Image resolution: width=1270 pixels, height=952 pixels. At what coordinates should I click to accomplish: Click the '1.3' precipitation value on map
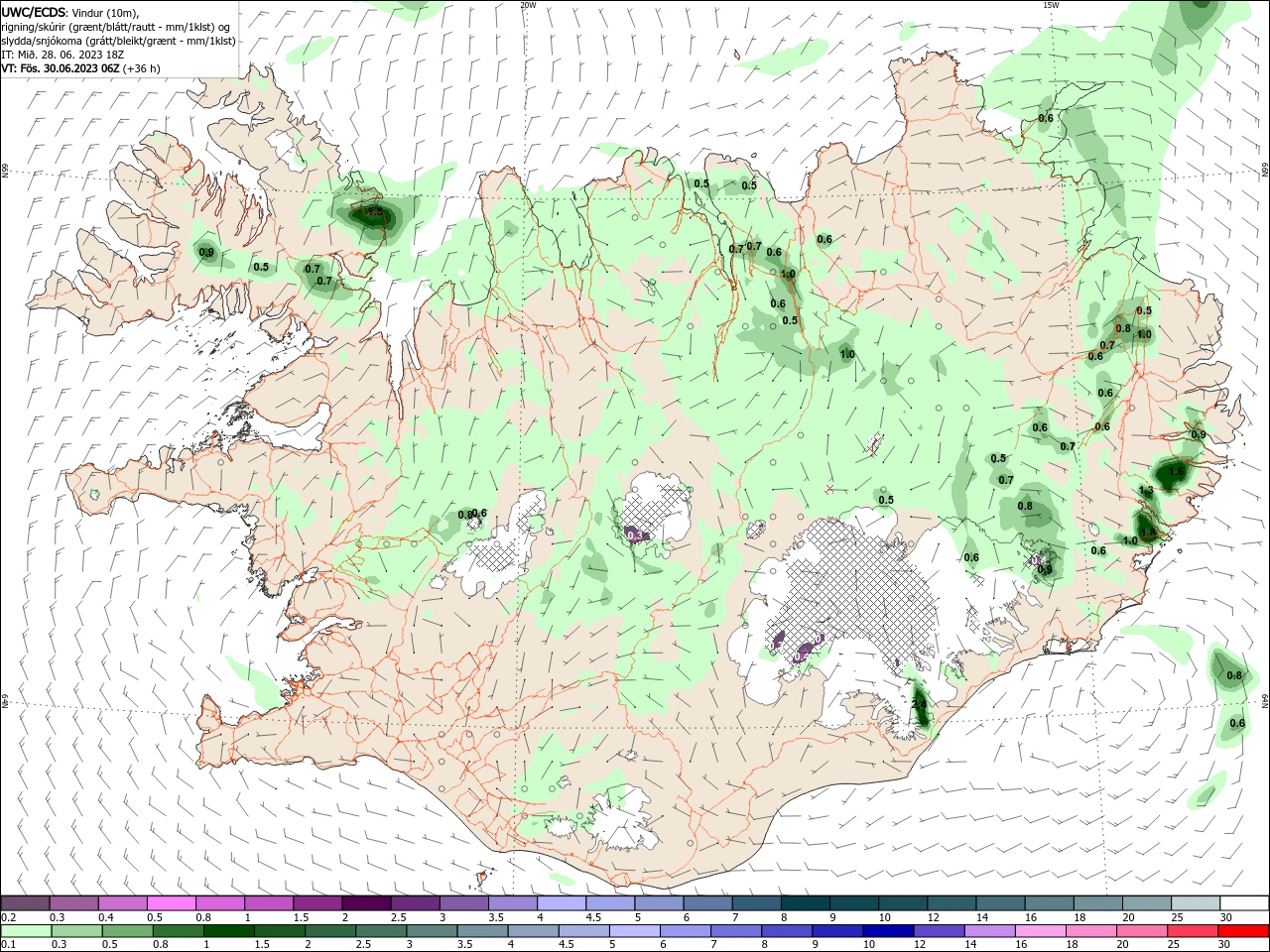(x=1146, y=491)
